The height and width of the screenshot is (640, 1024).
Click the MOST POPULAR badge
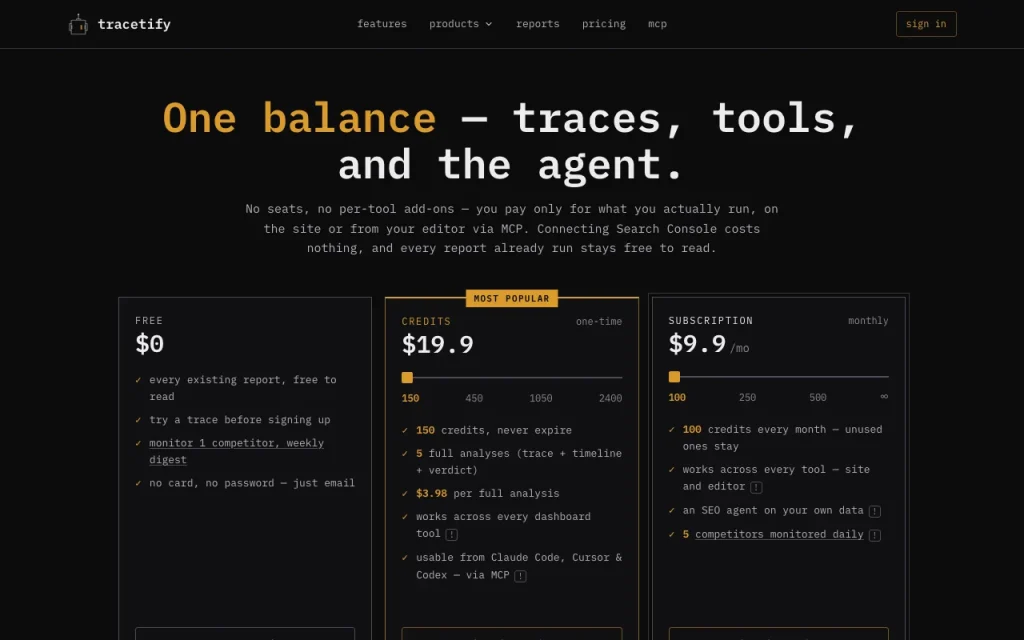pyautogui.click(x=511, y=298)
